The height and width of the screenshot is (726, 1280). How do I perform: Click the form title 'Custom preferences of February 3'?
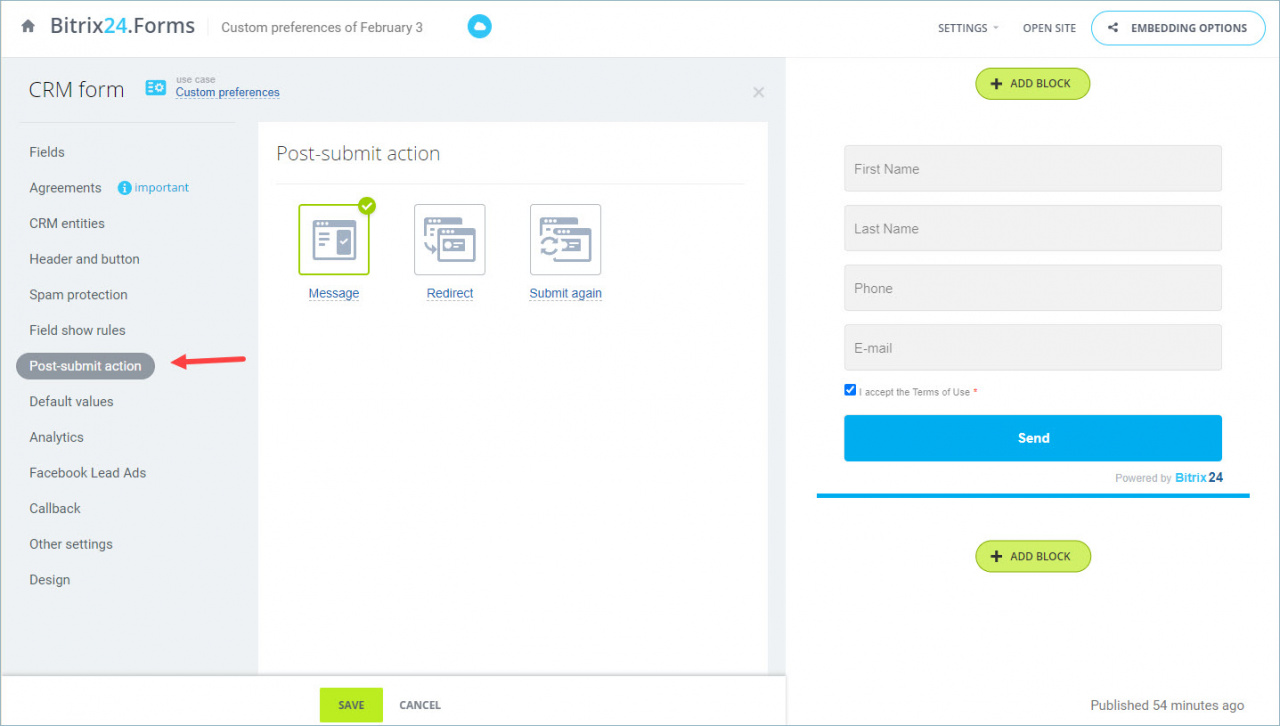point(322,28)
